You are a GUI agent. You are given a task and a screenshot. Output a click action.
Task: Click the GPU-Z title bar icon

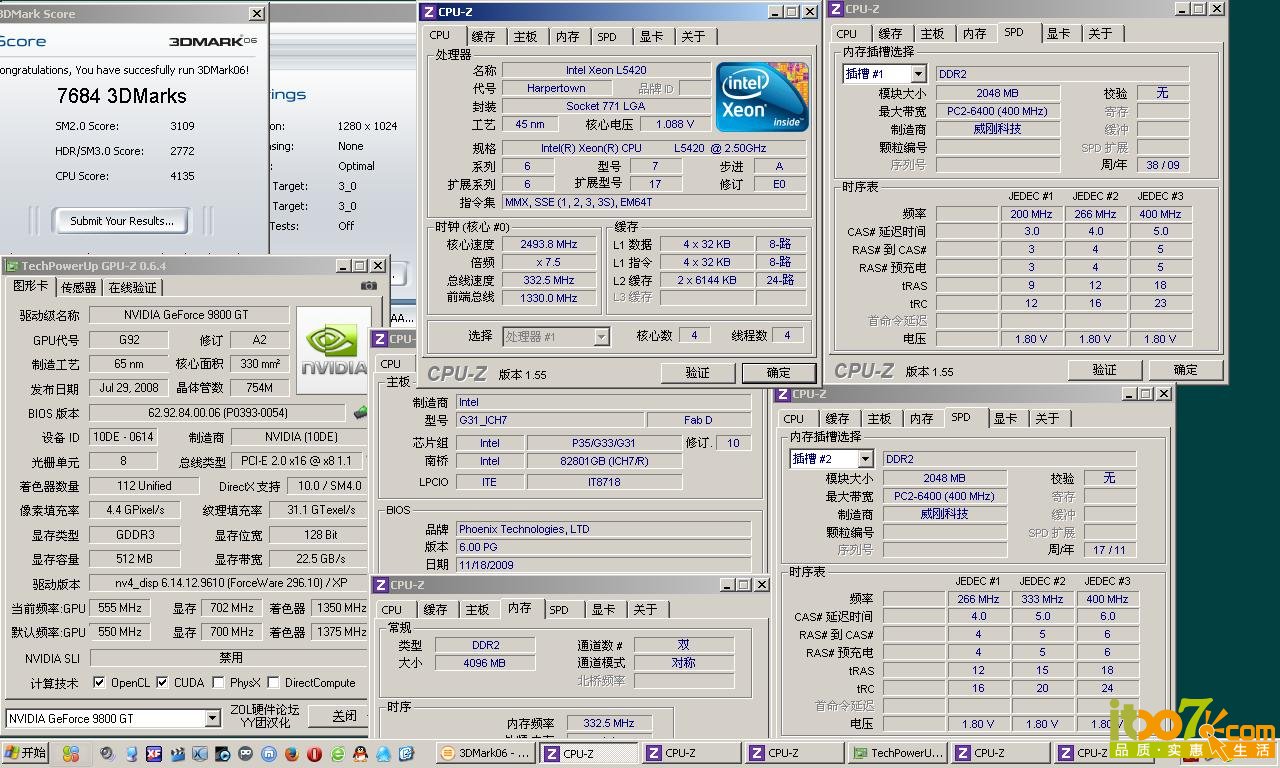coord(11,266)
